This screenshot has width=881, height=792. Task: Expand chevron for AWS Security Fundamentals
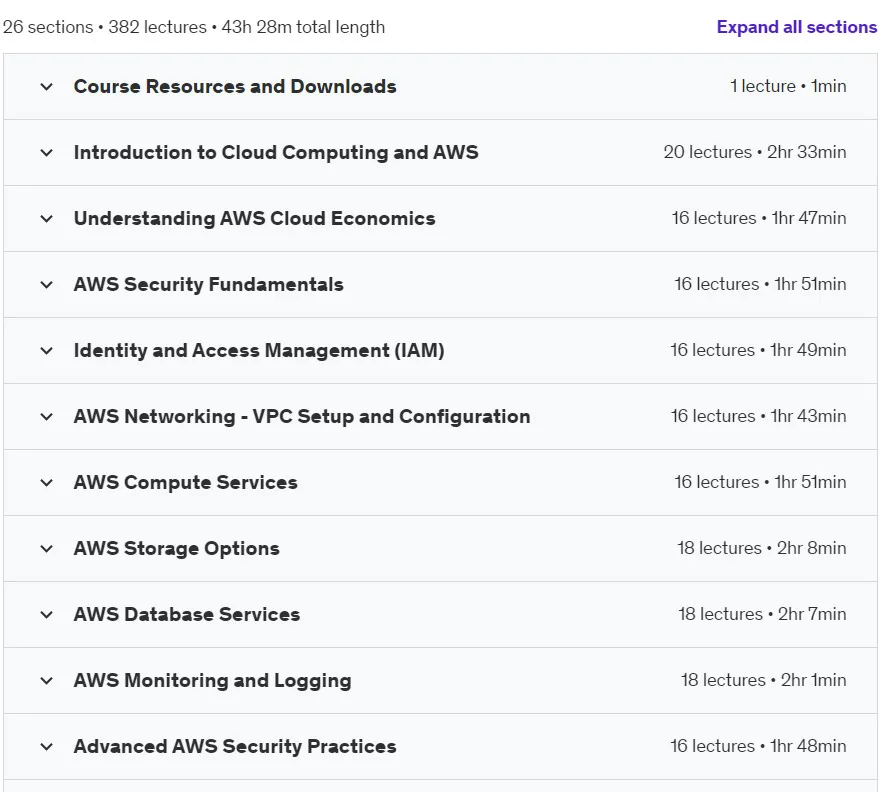pyautogui.click(x=47, y=285)
